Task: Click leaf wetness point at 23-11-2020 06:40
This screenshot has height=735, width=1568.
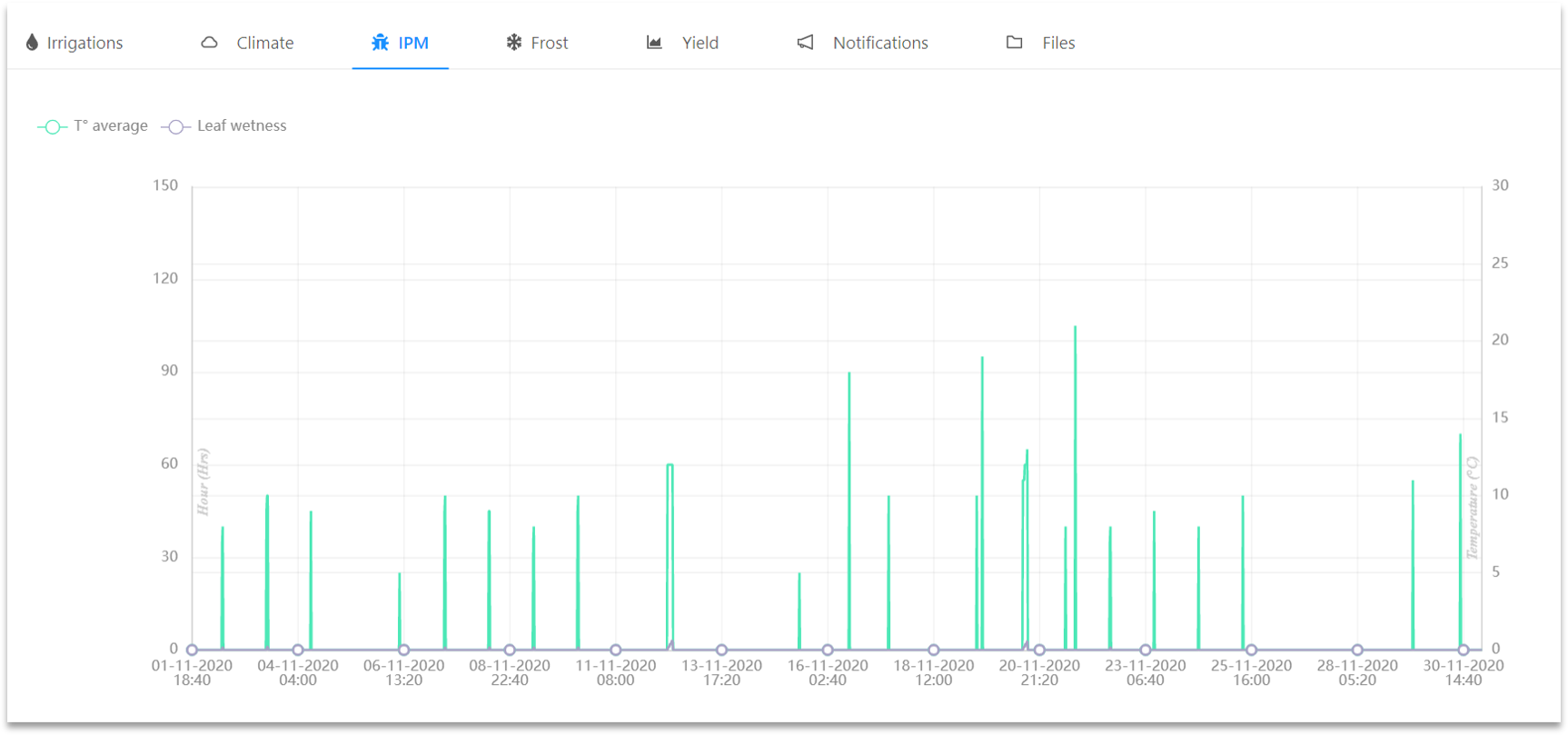Action: (1146, 650)
